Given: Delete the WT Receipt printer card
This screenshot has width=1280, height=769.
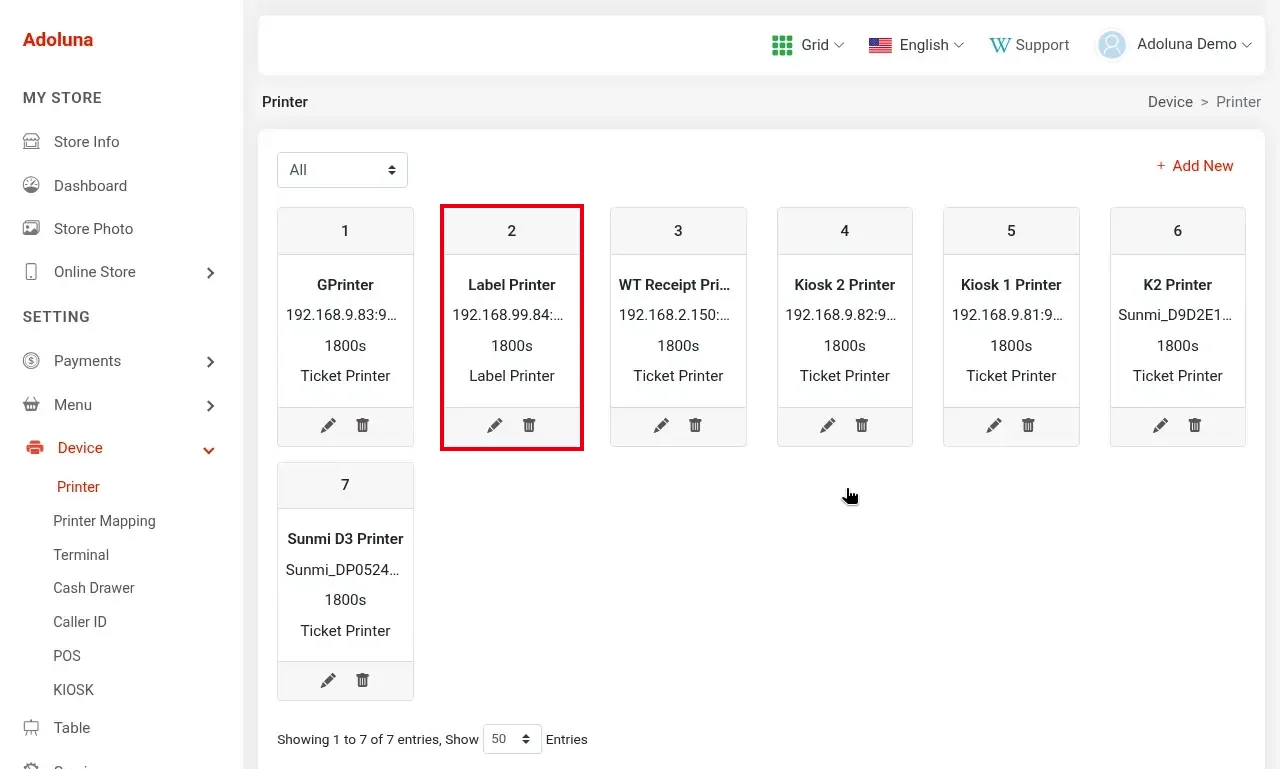Looking at the screenshot, I should click(x=695, y=425).
